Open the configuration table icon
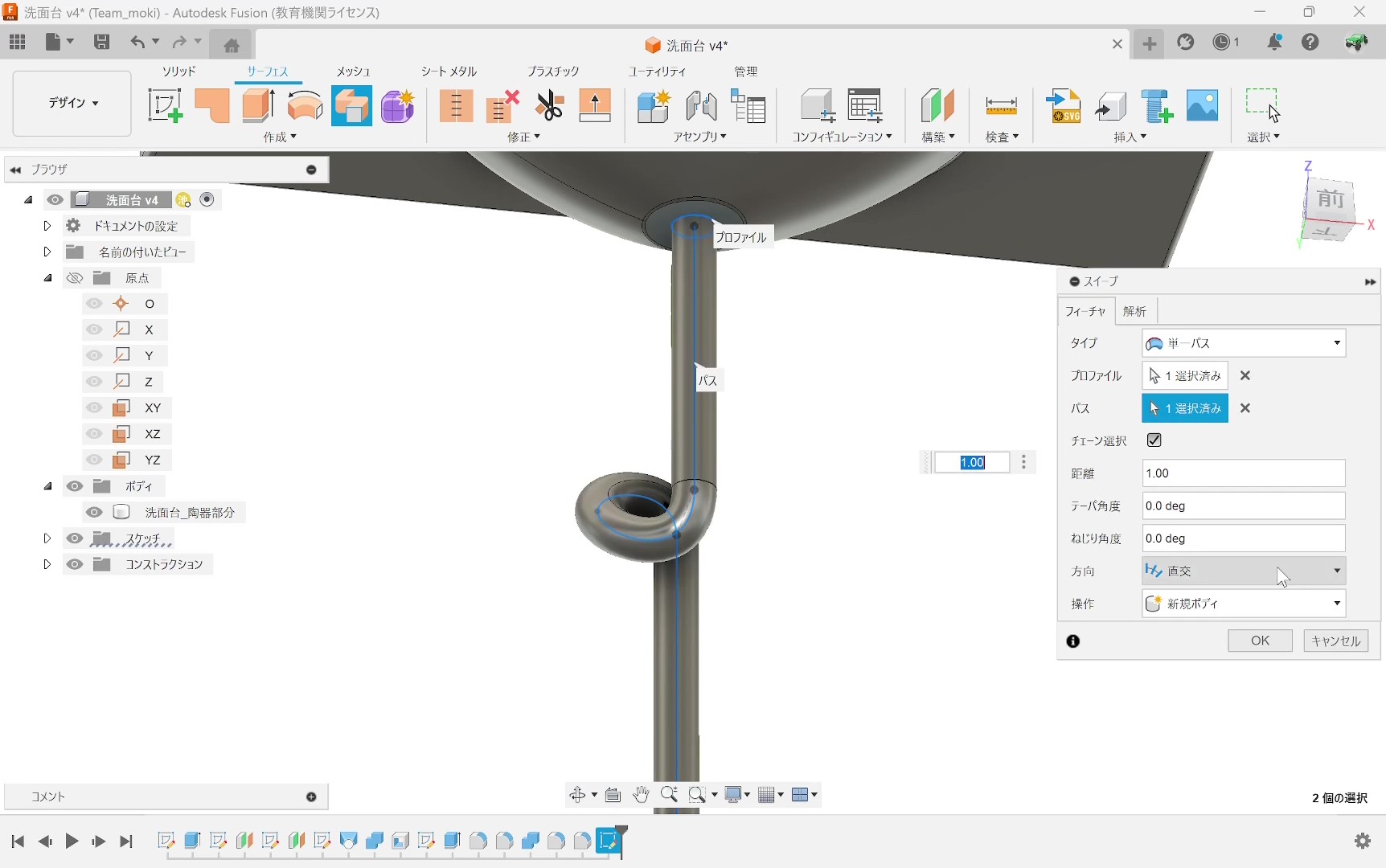The width and height of the screenshot is (1386, 868). [865, 106]
